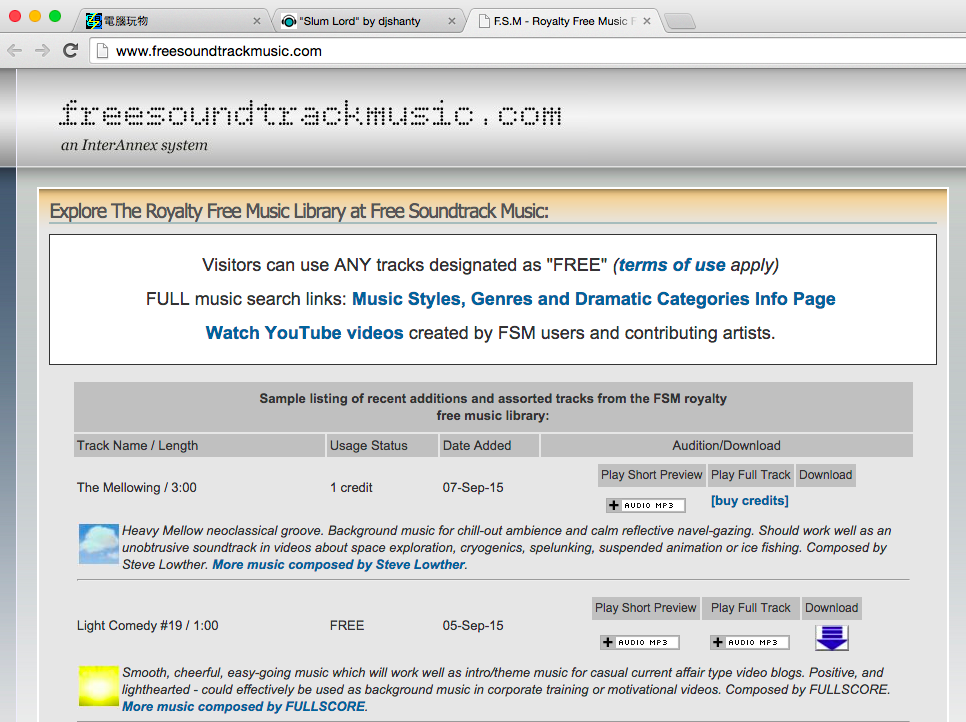Click the Audio MP3 short preview icon for Light Comedy #19
The image size is (966, 722).
[639, 643]
